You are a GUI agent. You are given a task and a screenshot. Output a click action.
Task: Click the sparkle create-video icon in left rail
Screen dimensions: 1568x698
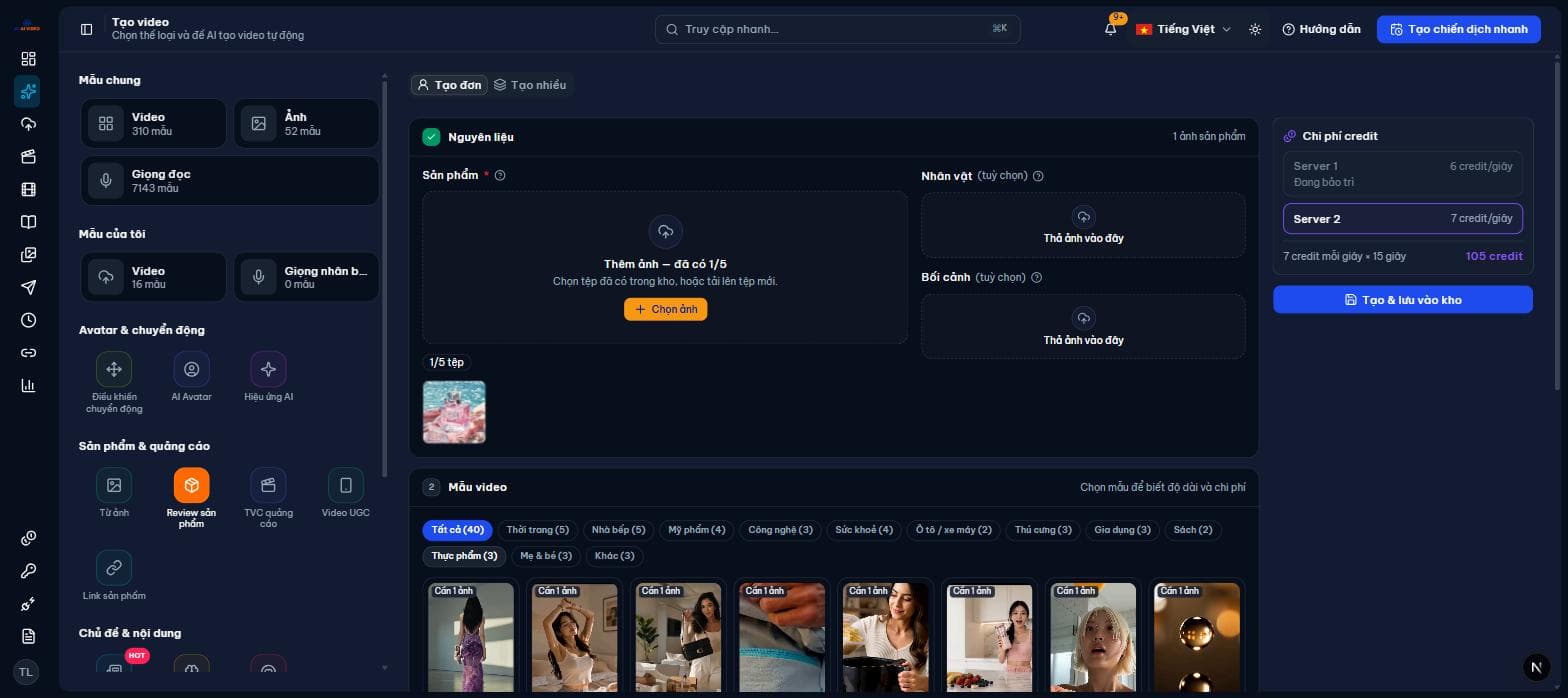28,92
